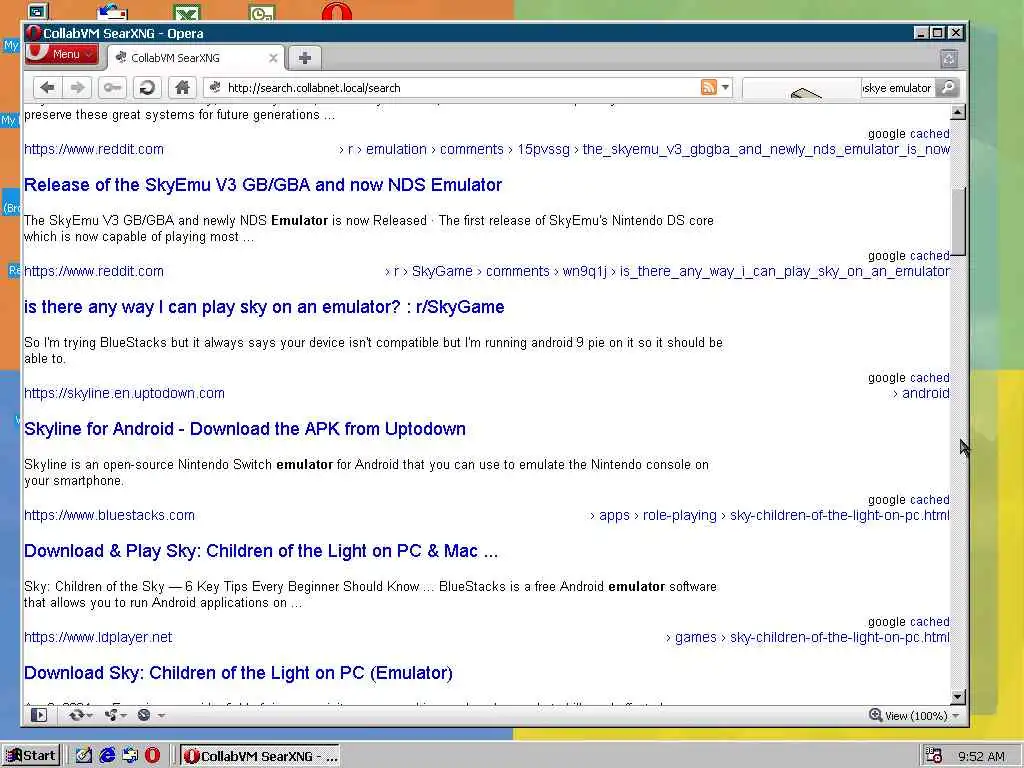Click the system tray icon near the clock

[x=934, y=756]
